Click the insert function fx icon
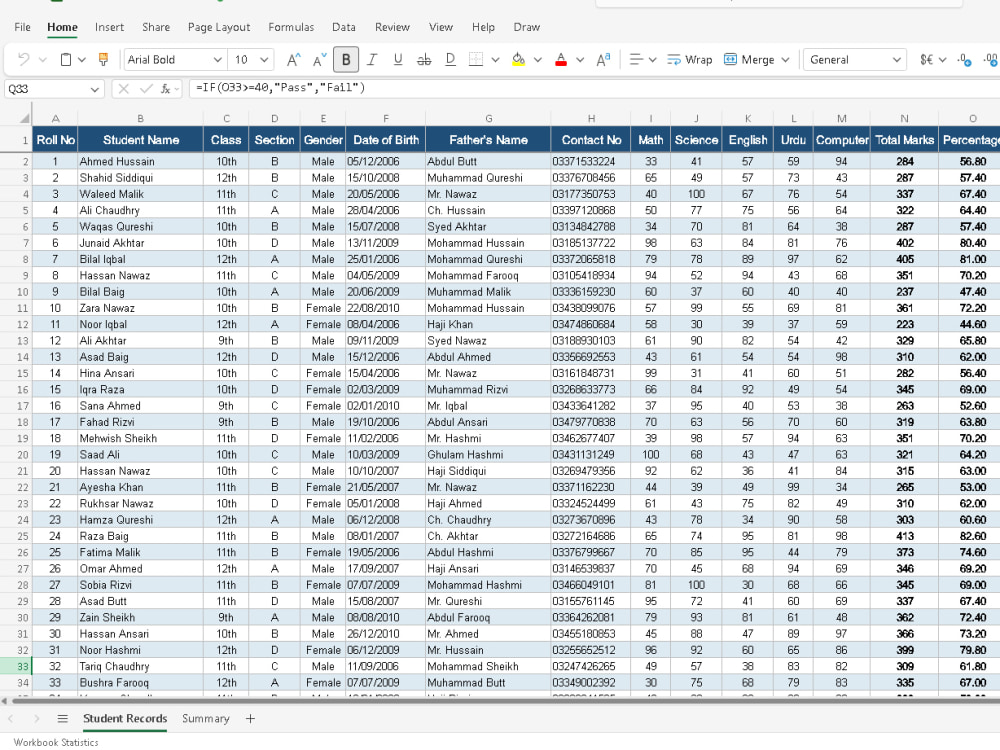This screenshot has height=750, width=1000. tap(166, 89)
